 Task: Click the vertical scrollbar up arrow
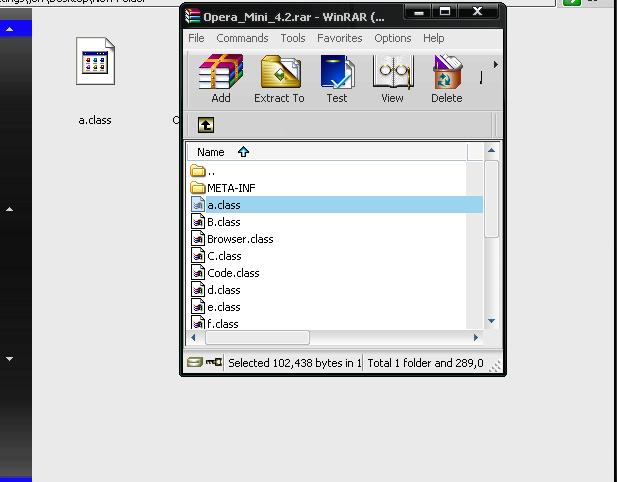pyautogui.click(x=491, y=150)
